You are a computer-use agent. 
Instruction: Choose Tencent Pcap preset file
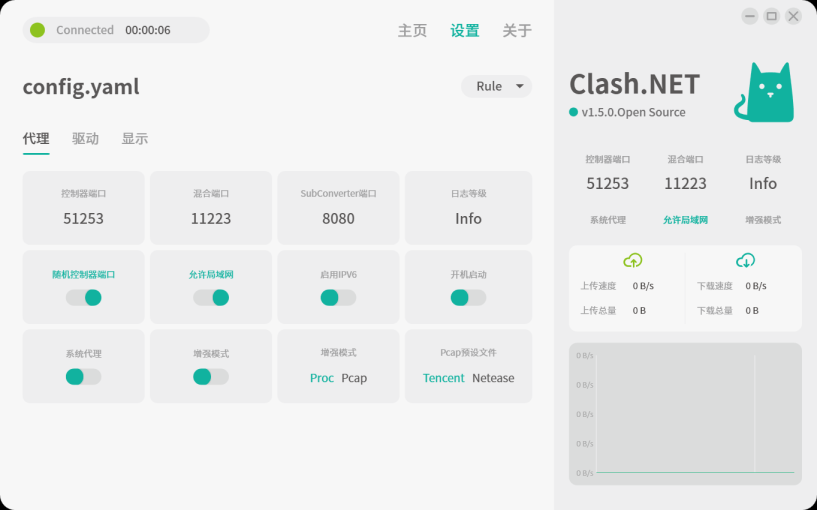(443, 378)
